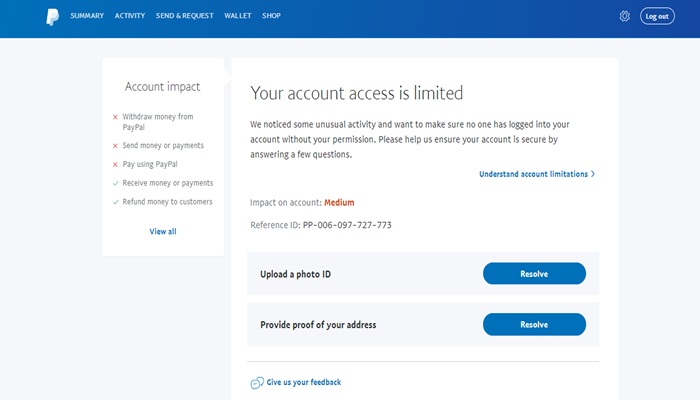Click the green check beside Receive money
This screenshot has height=400, width=700.
[x=115, y=183]
